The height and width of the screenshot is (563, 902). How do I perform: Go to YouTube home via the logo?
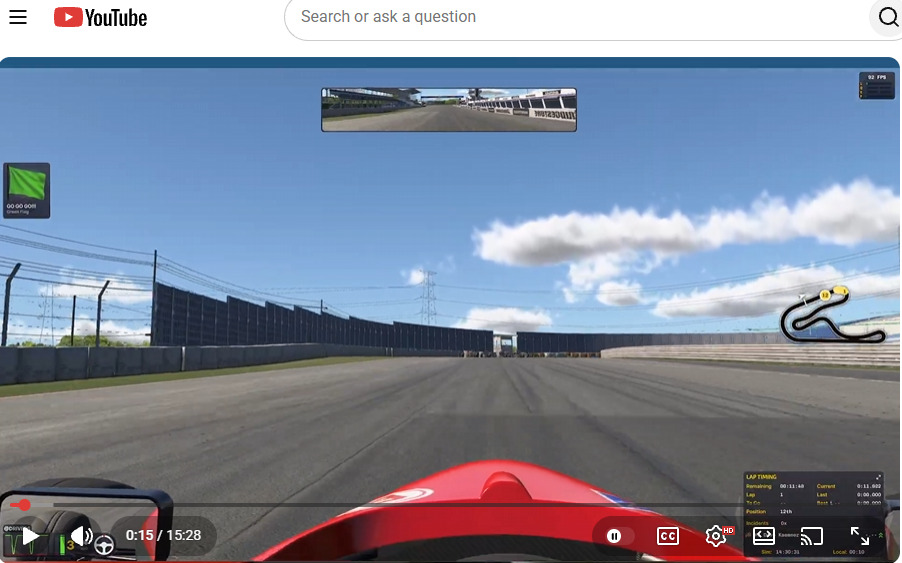pyautogui.click(x=101, y=17)
